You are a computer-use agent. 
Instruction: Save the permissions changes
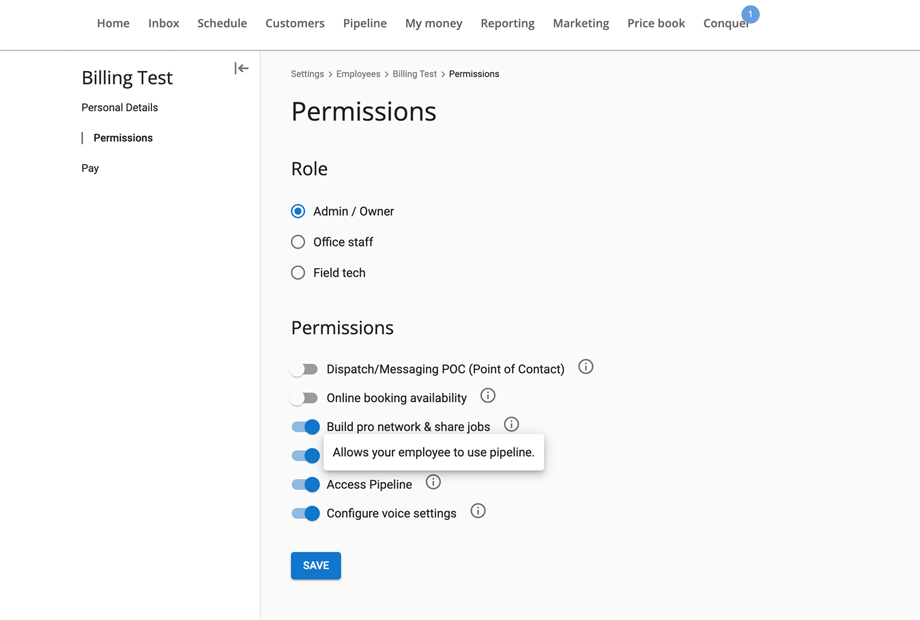click(316, 566)
